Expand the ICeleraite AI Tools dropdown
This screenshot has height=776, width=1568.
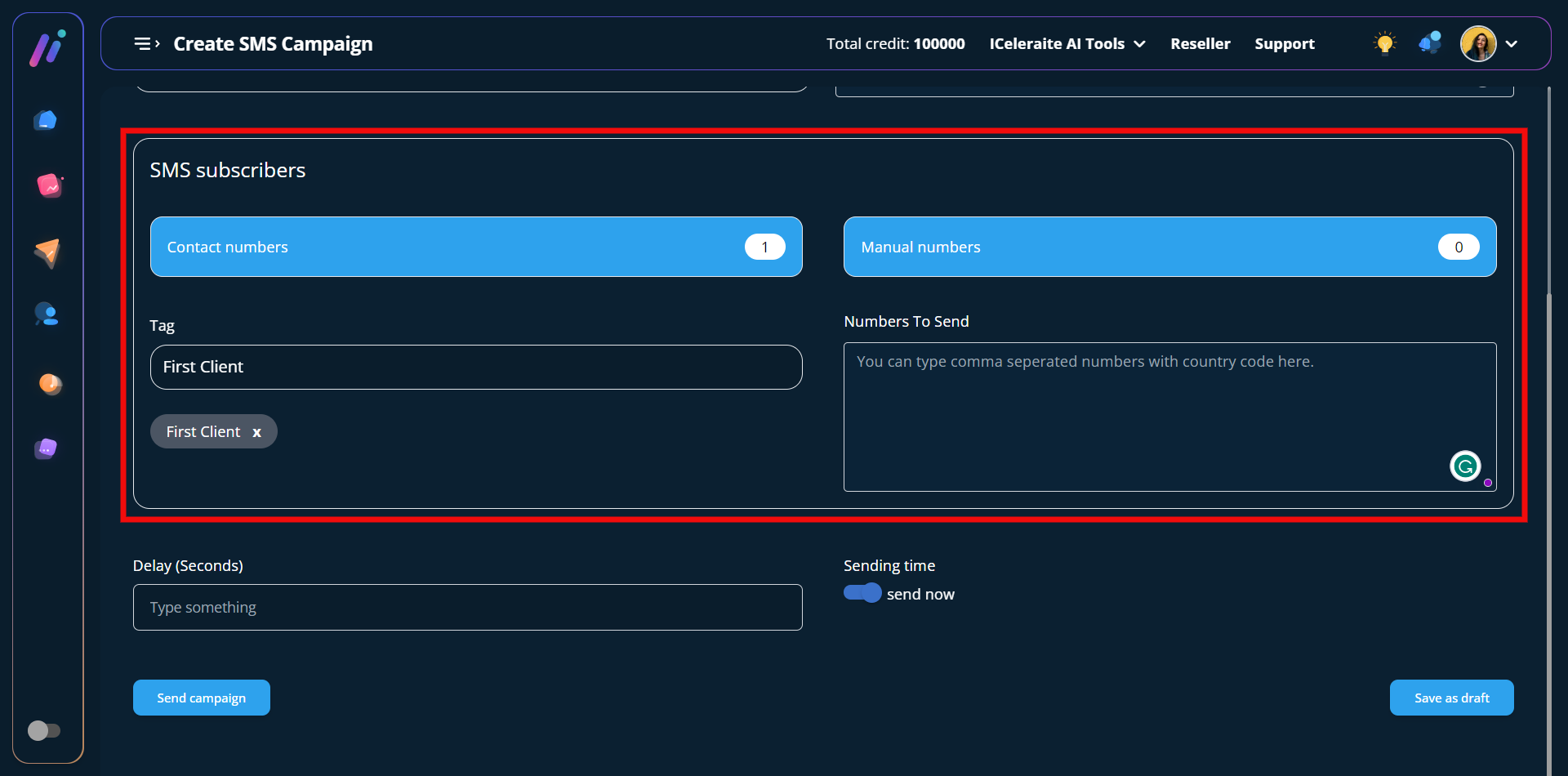pos(1067,44)
